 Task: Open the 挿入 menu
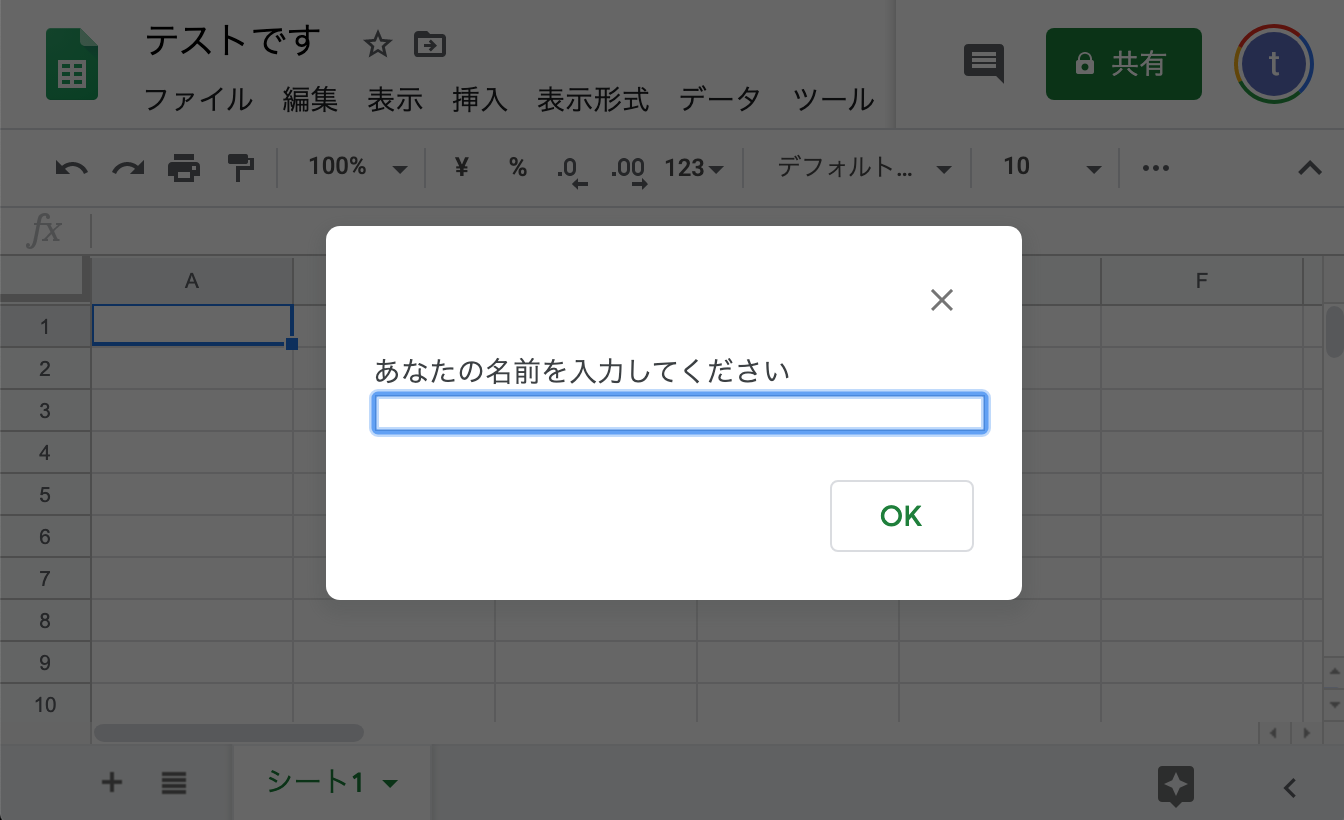[479, 100]
